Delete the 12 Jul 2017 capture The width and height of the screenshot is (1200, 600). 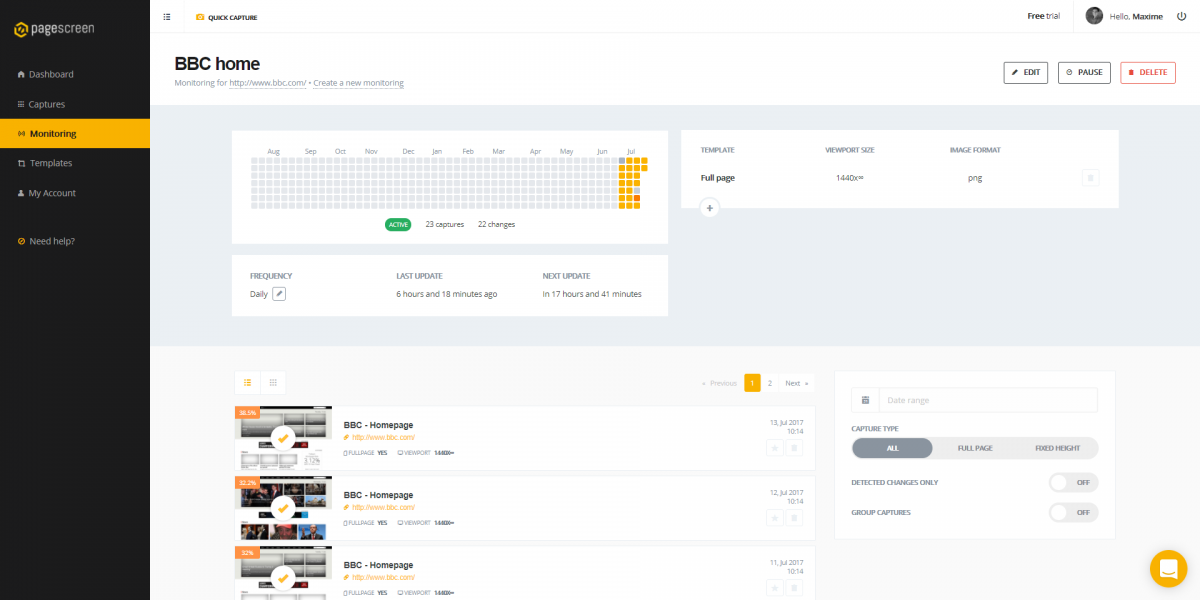tap(794, 518)
